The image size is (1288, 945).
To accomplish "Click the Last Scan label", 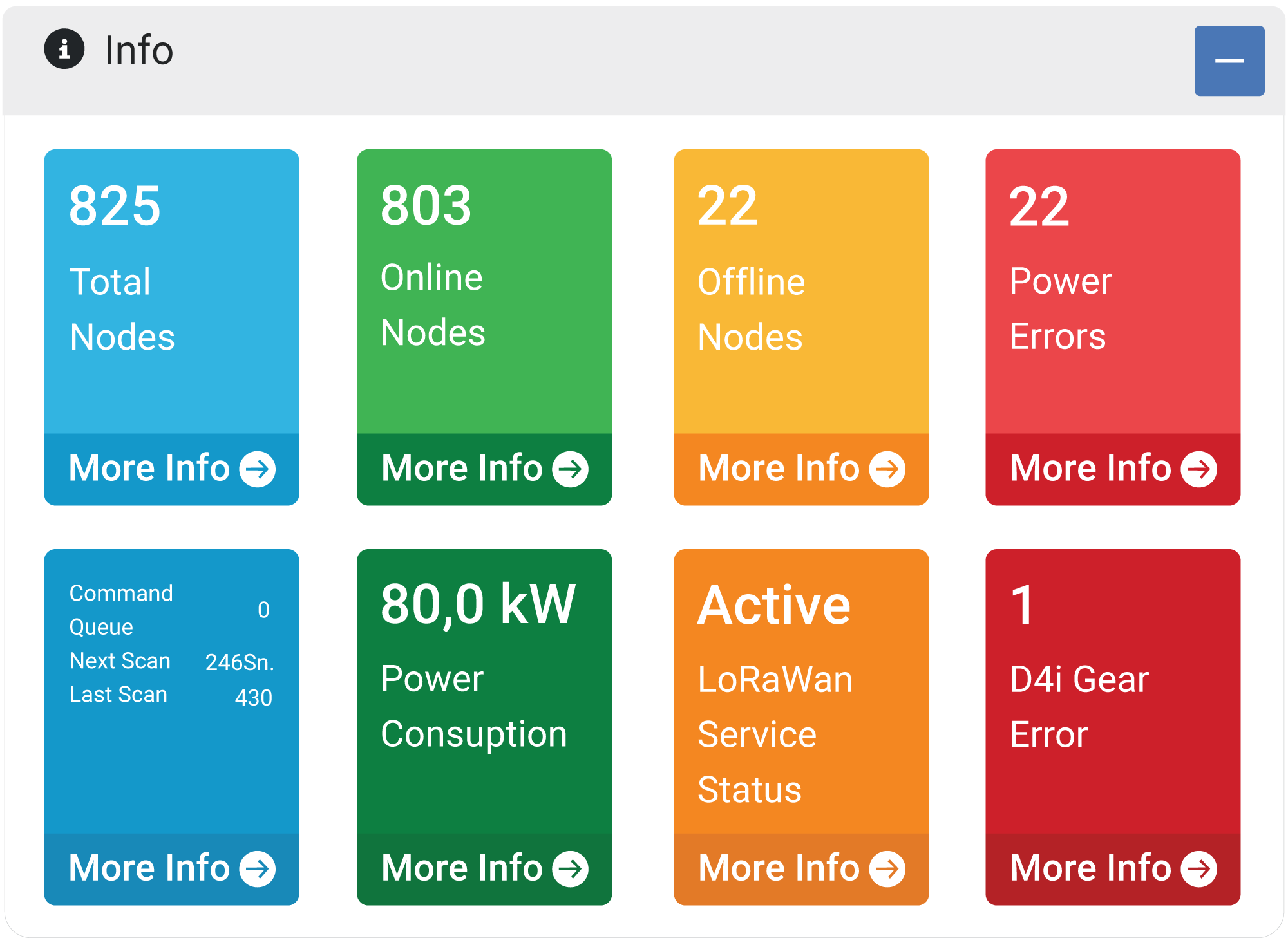I will [x=118, y=695].
